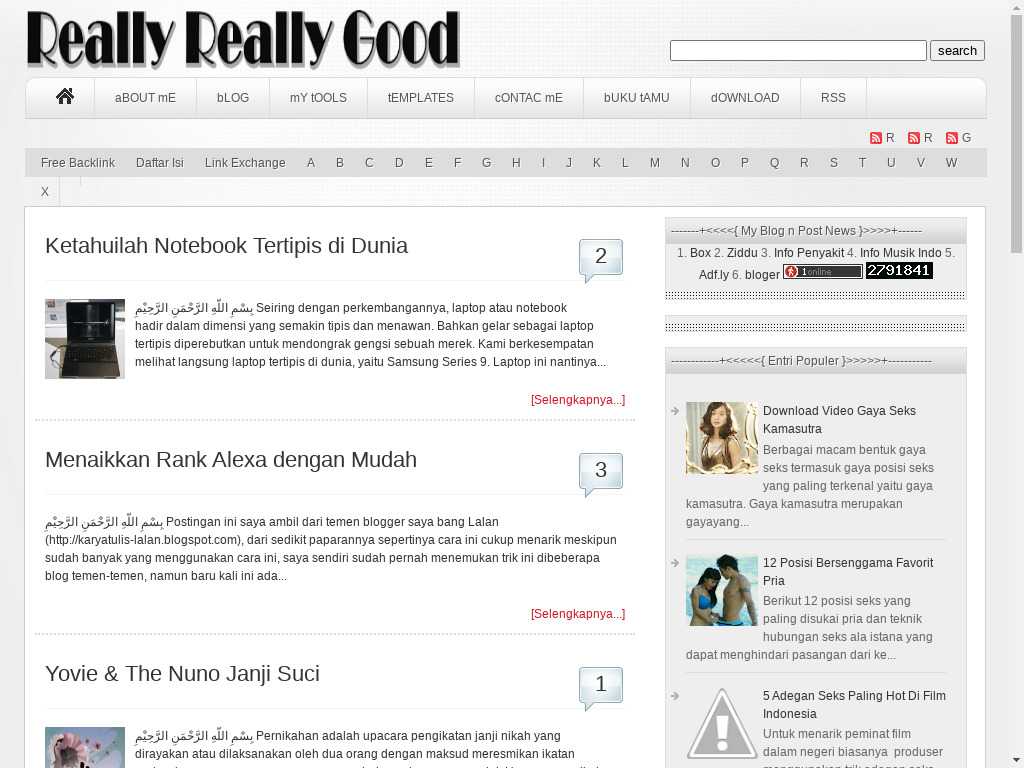The image size is (1024, 768).
Task: Open the first RSS feed icon labeled R
Action: 876,138
